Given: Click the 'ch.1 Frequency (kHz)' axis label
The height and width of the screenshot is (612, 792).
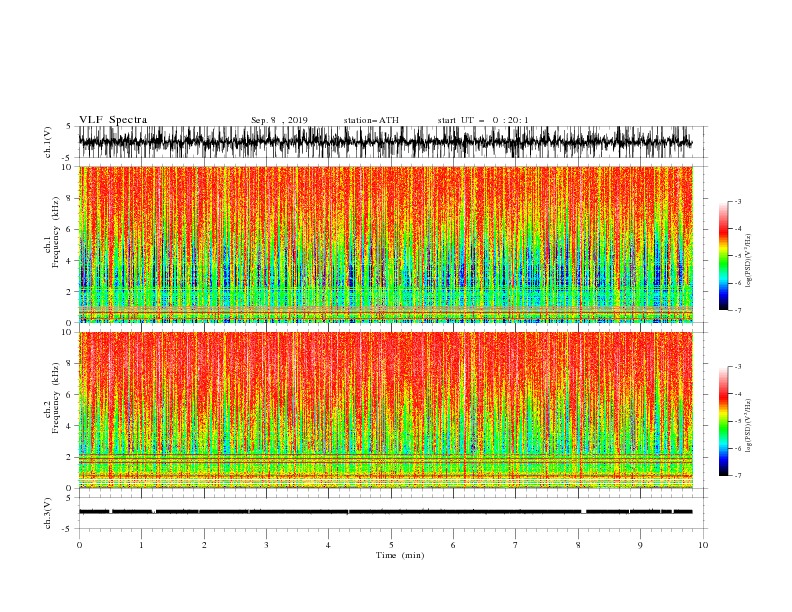Looking at the screenshot, I should 51,232.
